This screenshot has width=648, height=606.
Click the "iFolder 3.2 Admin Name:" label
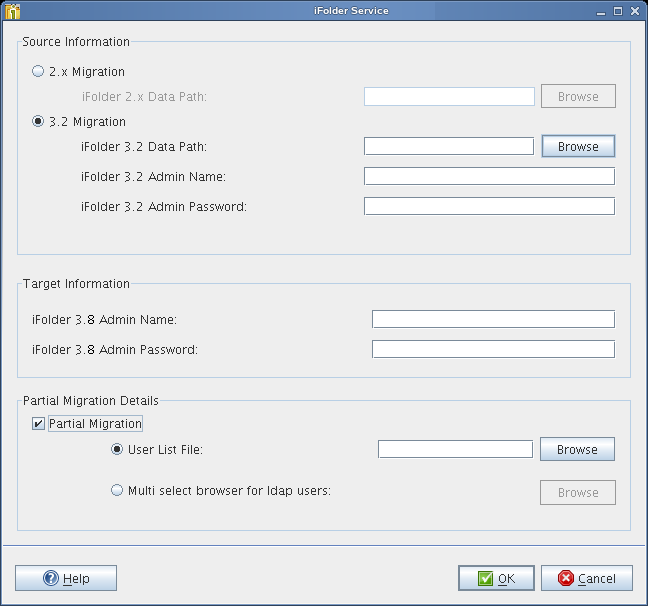tap(153, 177)
